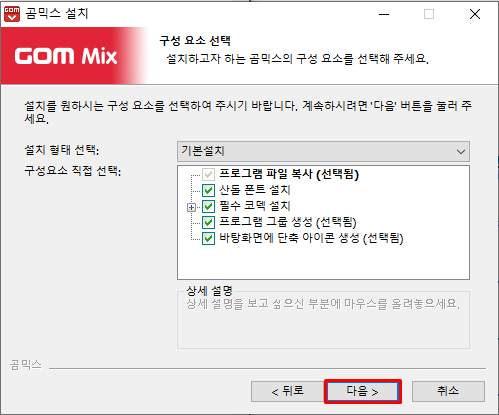The width and height of the screenshot is (499, 415).
Task: Select the 산돌 폰트 설치 item label
Action: tap(255, 190)
